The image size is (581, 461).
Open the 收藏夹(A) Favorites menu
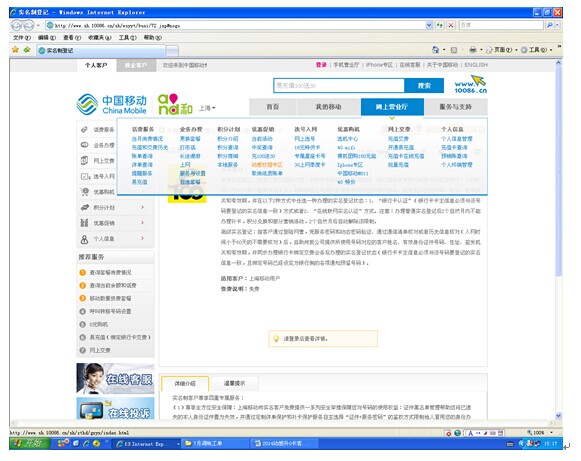click(100, 38)
